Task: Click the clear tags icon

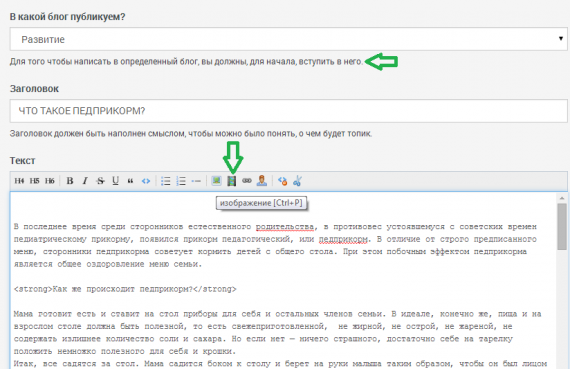Action: point(282,181)
